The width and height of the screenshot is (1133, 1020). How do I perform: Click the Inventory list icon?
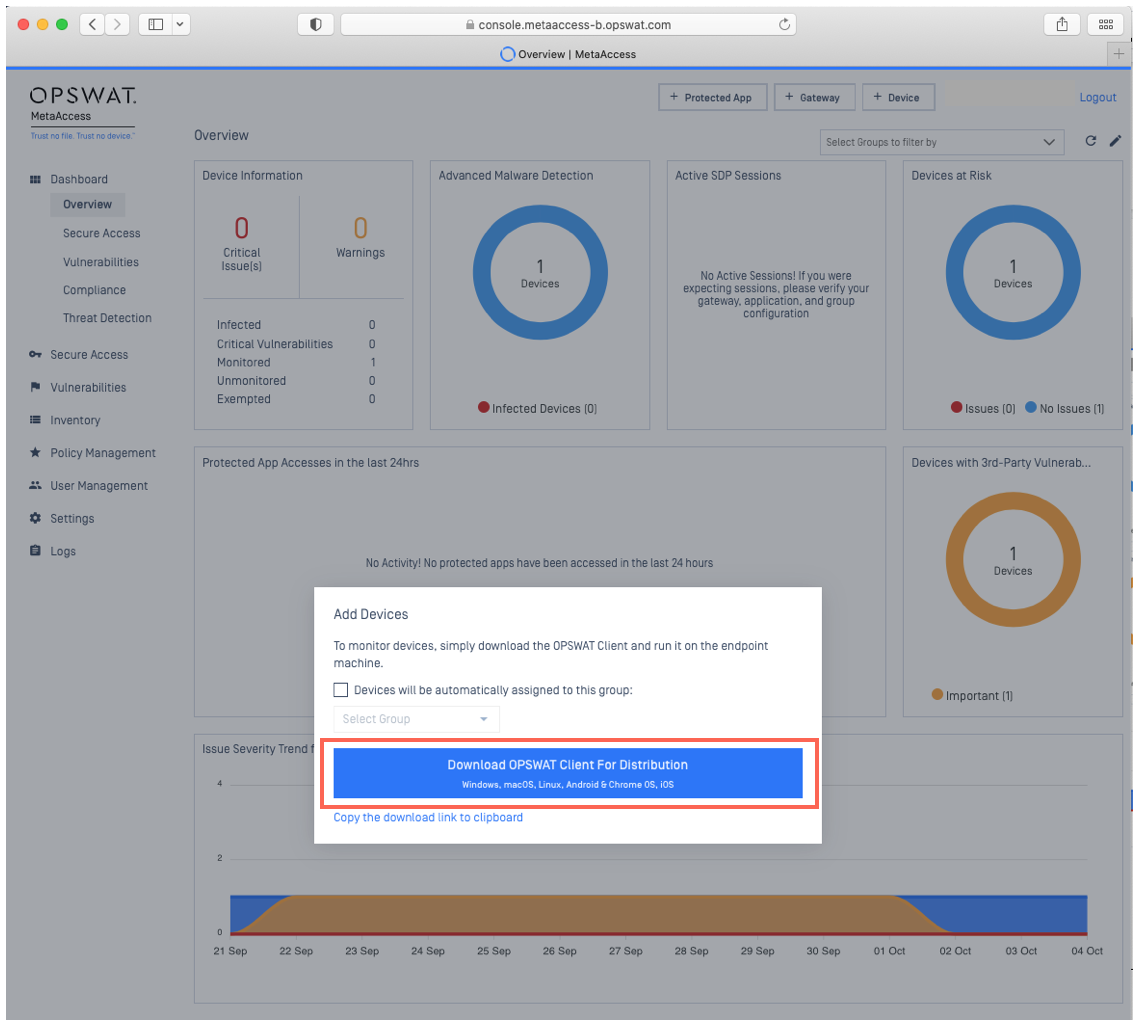(x=35, y=420)
